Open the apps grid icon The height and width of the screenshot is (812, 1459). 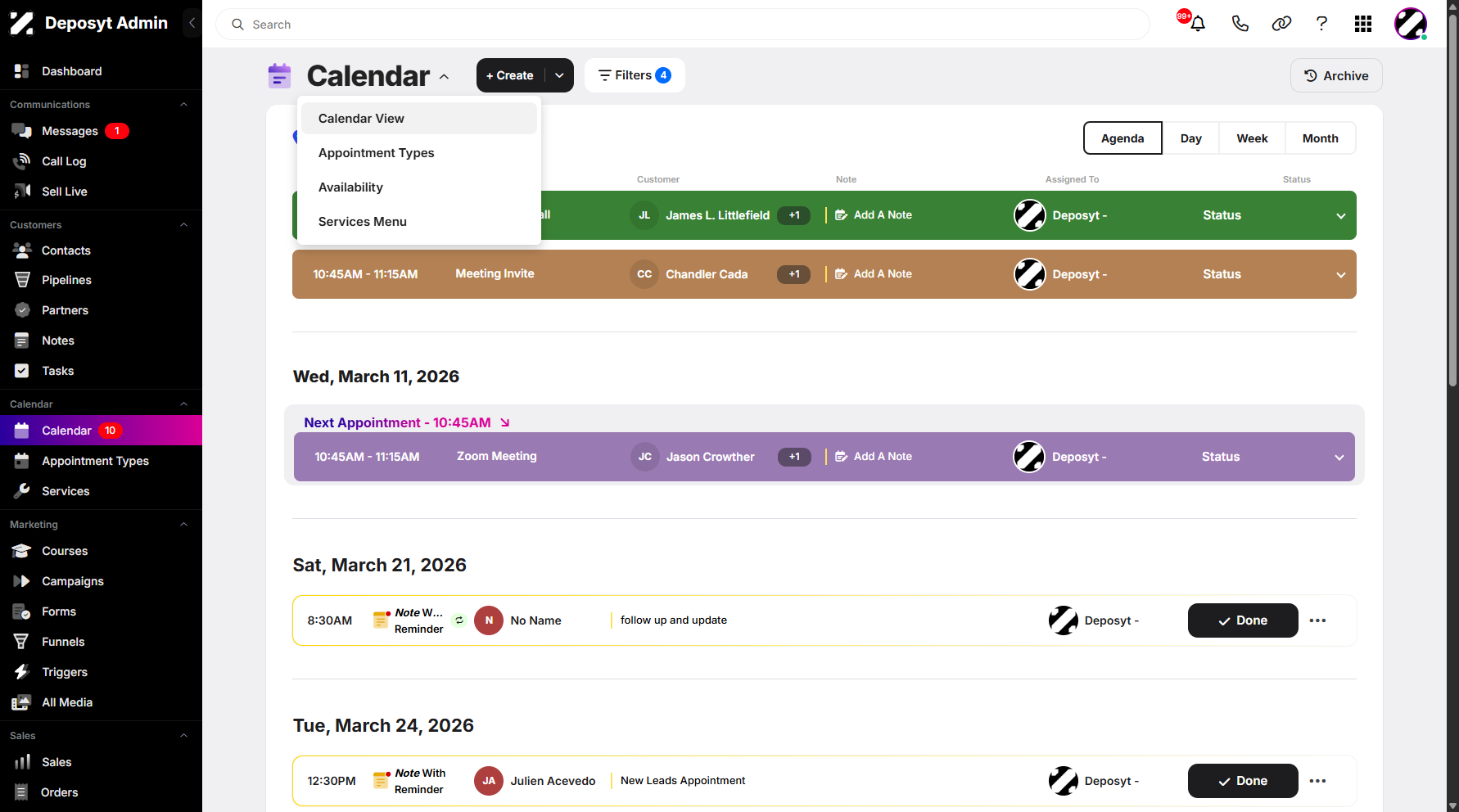1363,24
